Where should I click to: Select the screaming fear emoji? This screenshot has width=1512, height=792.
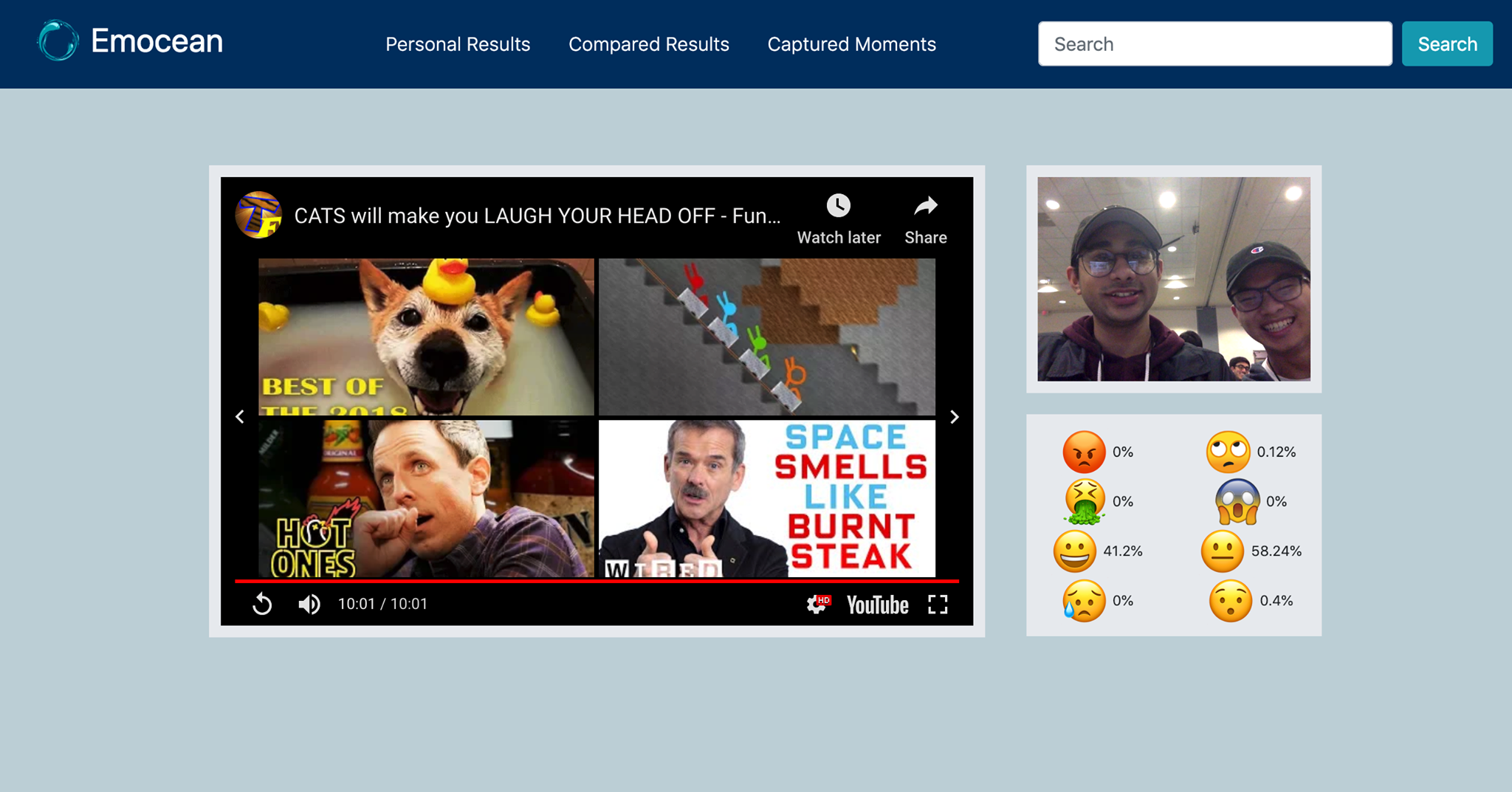(x=1237, y=501)
